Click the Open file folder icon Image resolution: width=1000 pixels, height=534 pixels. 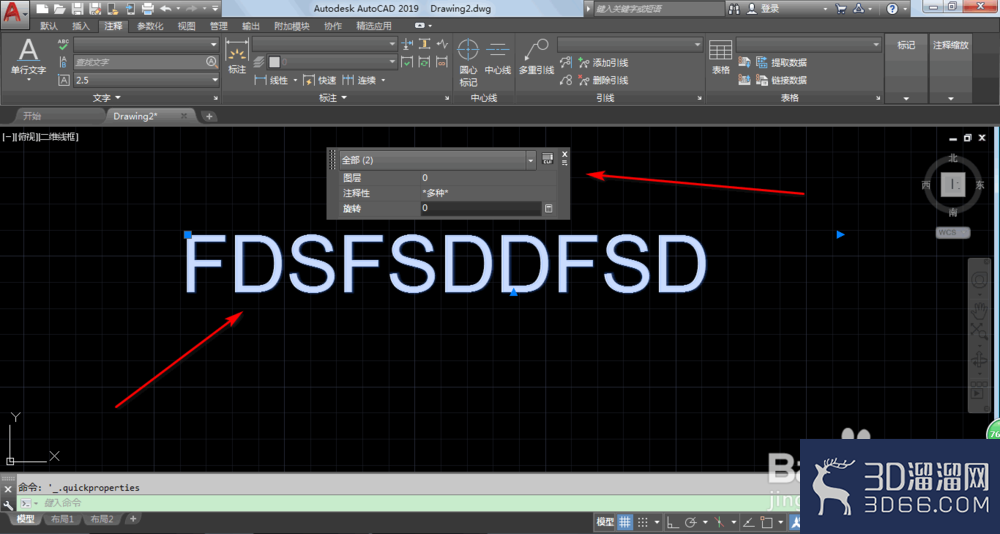59,9
